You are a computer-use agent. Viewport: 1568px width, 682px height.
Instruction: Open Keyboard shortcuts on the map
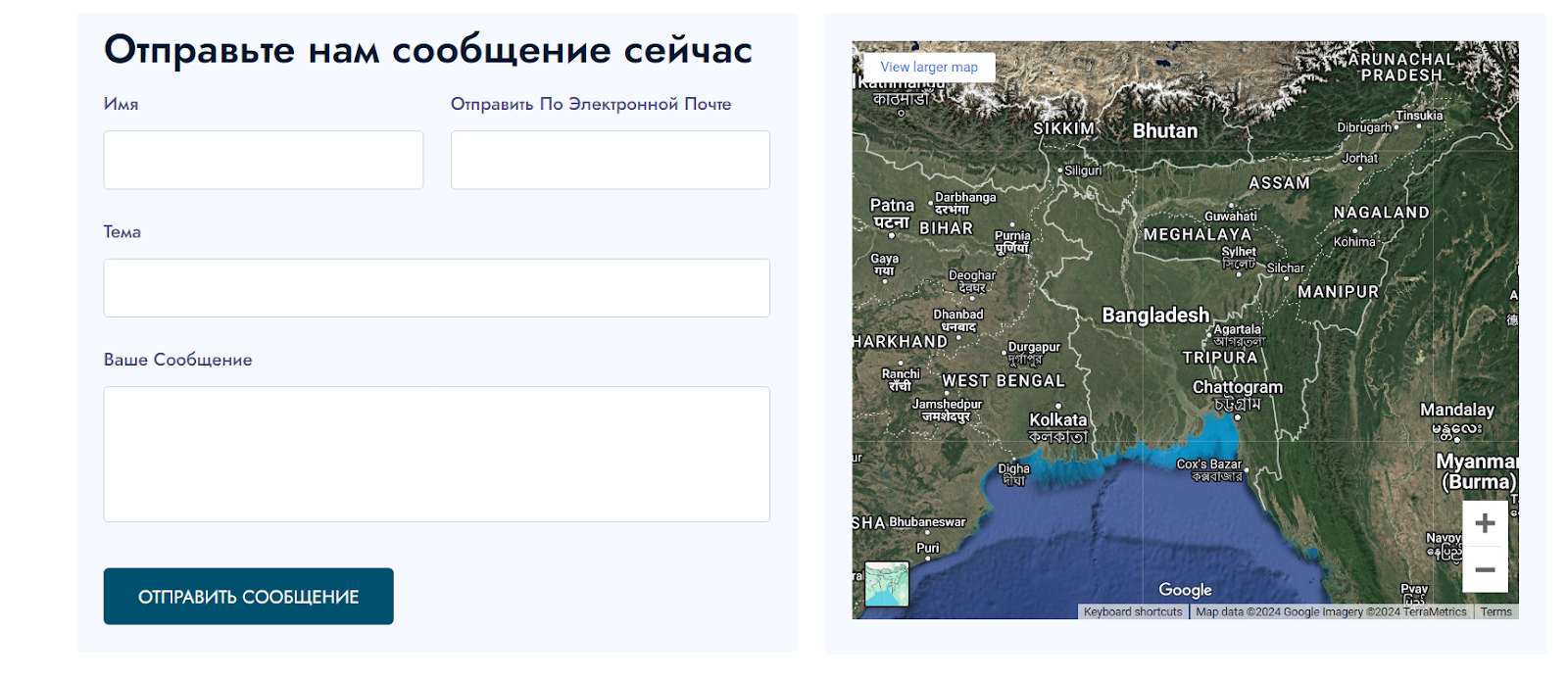click(1133, 611)
